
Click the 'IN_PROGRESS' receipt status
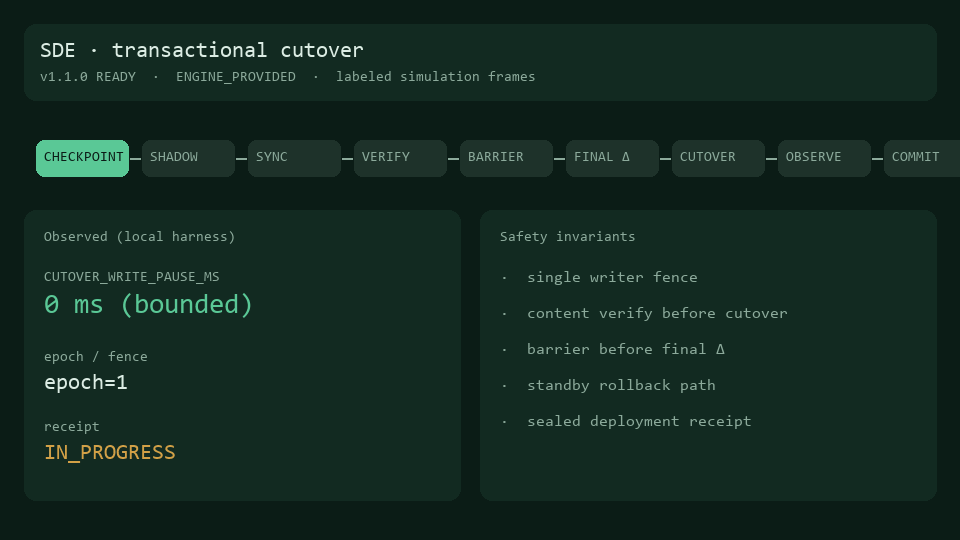tap(110, 452)
